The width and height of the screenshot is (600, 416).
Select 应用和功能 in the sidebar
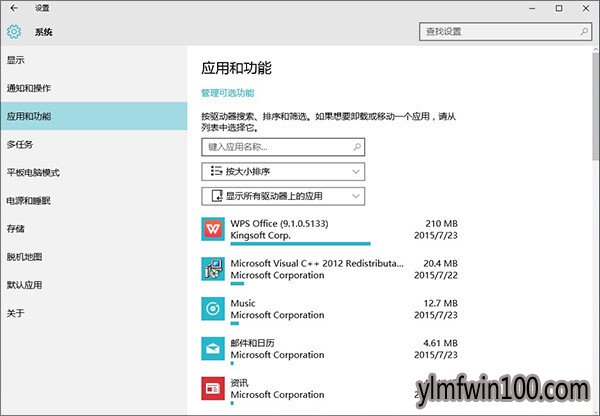[94, 116]
